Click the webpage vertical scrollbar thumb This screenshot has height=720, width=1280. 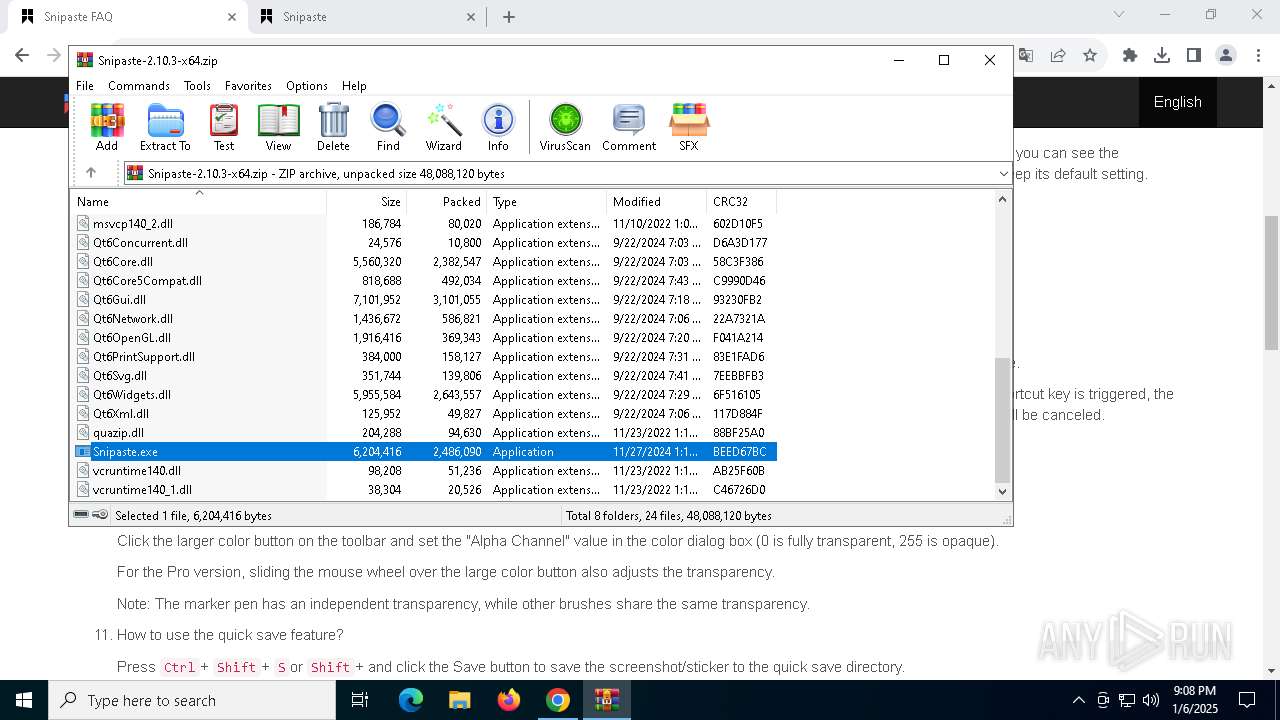coord(1271,282)
